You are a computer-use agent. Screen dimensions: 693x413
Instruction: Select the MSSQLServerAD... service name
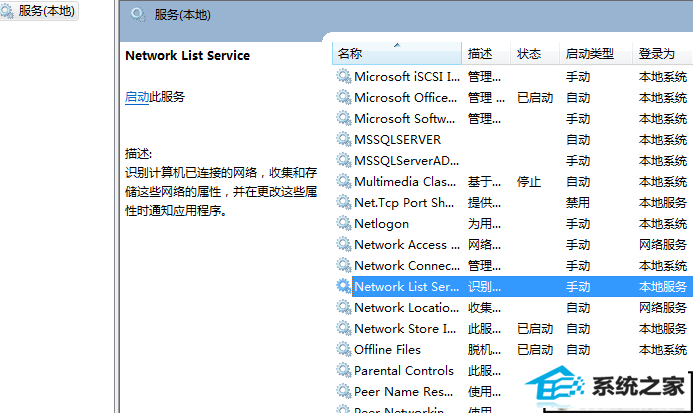click(406, 161)
